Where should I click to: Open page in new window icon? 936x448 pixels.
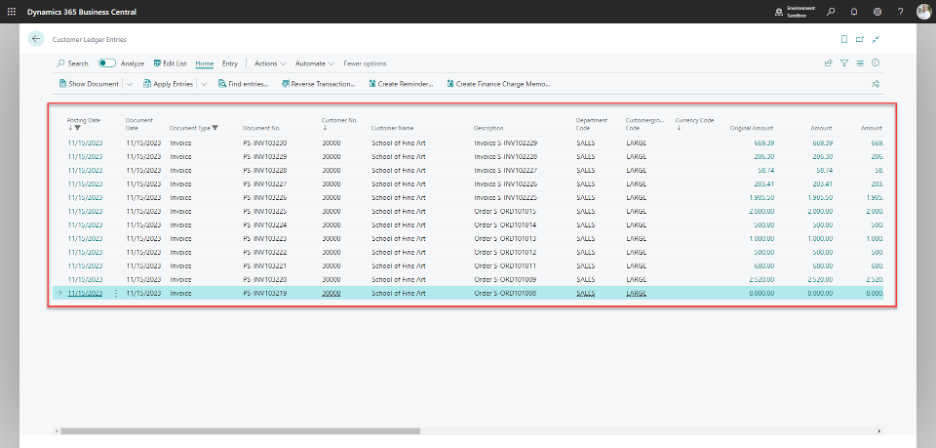[x=860, y=39]
